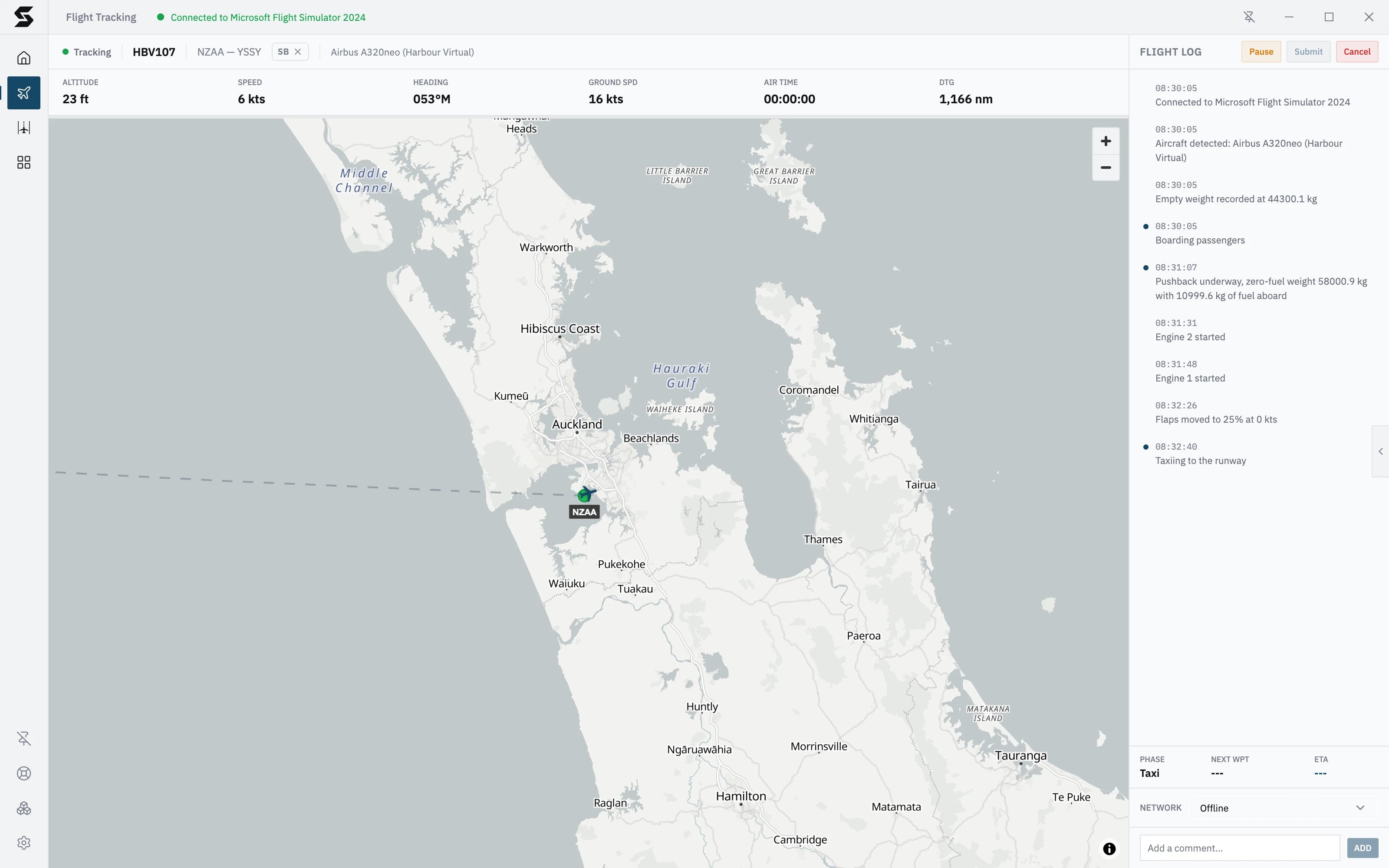
Task: Click the Hamilton label on the map
Action: (x=741, y=796)
